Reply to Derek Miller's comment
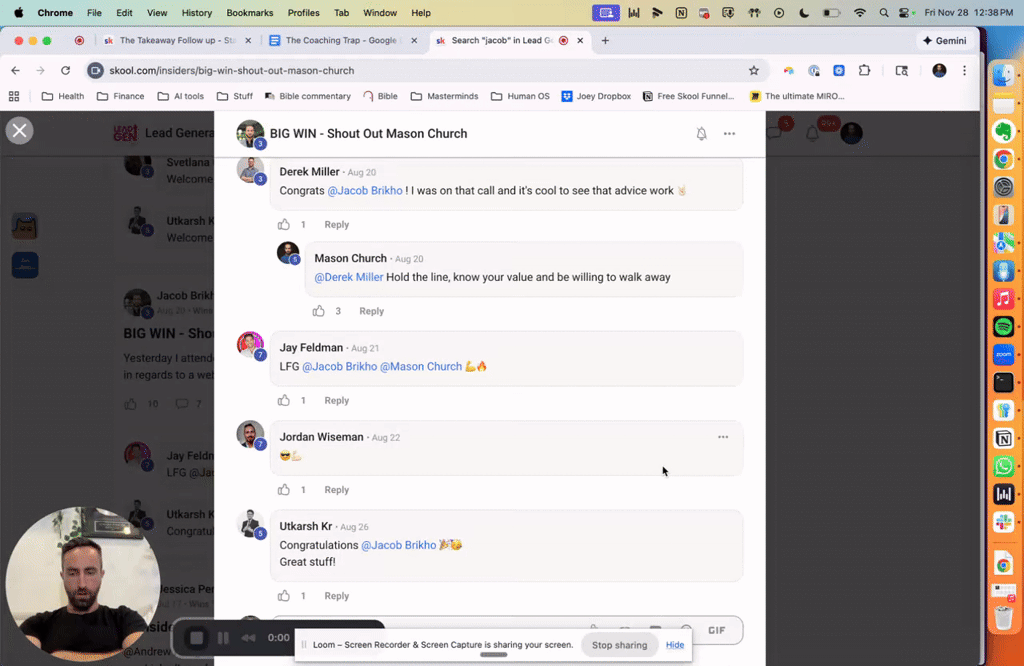The width and height of the screenshot is (1024, 666). point(336,225)
